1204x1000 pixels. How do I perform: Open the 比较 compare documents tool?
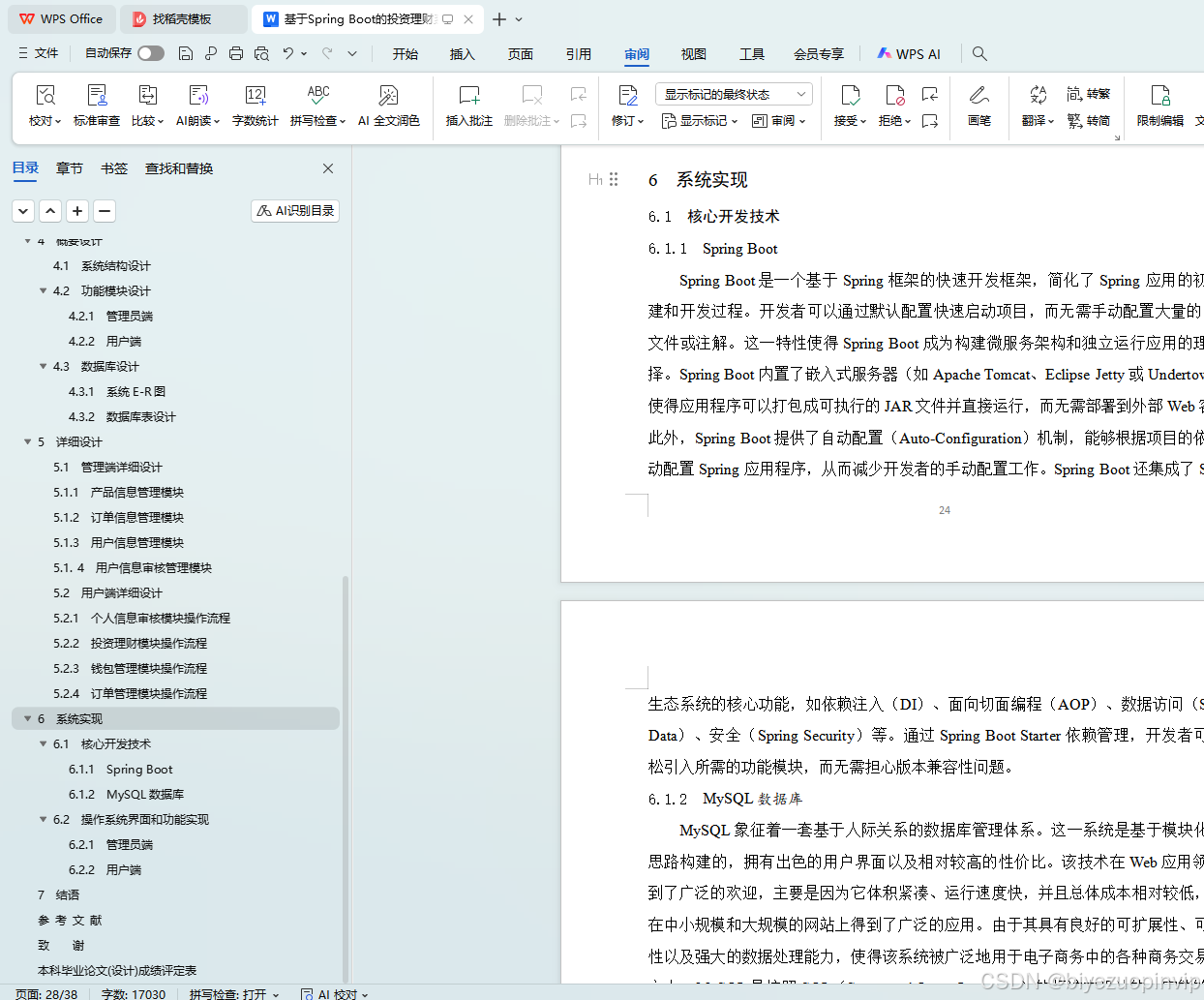tap(147, 106)
